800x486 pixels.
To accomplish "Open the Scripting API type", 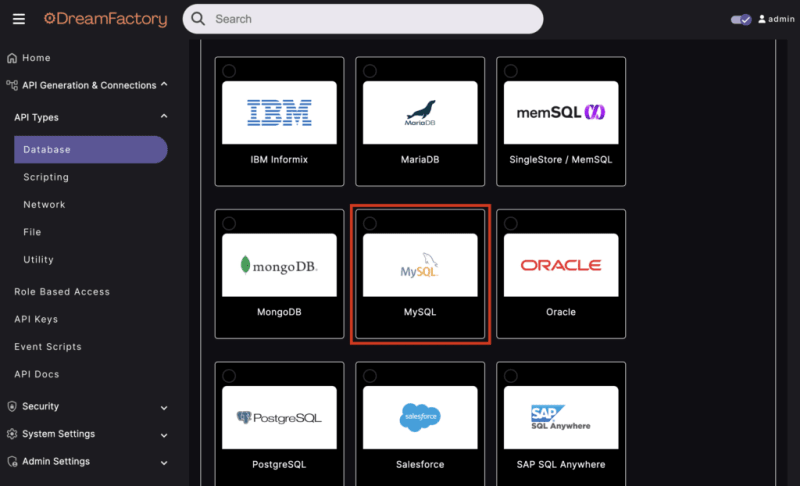I will point(46,177).
